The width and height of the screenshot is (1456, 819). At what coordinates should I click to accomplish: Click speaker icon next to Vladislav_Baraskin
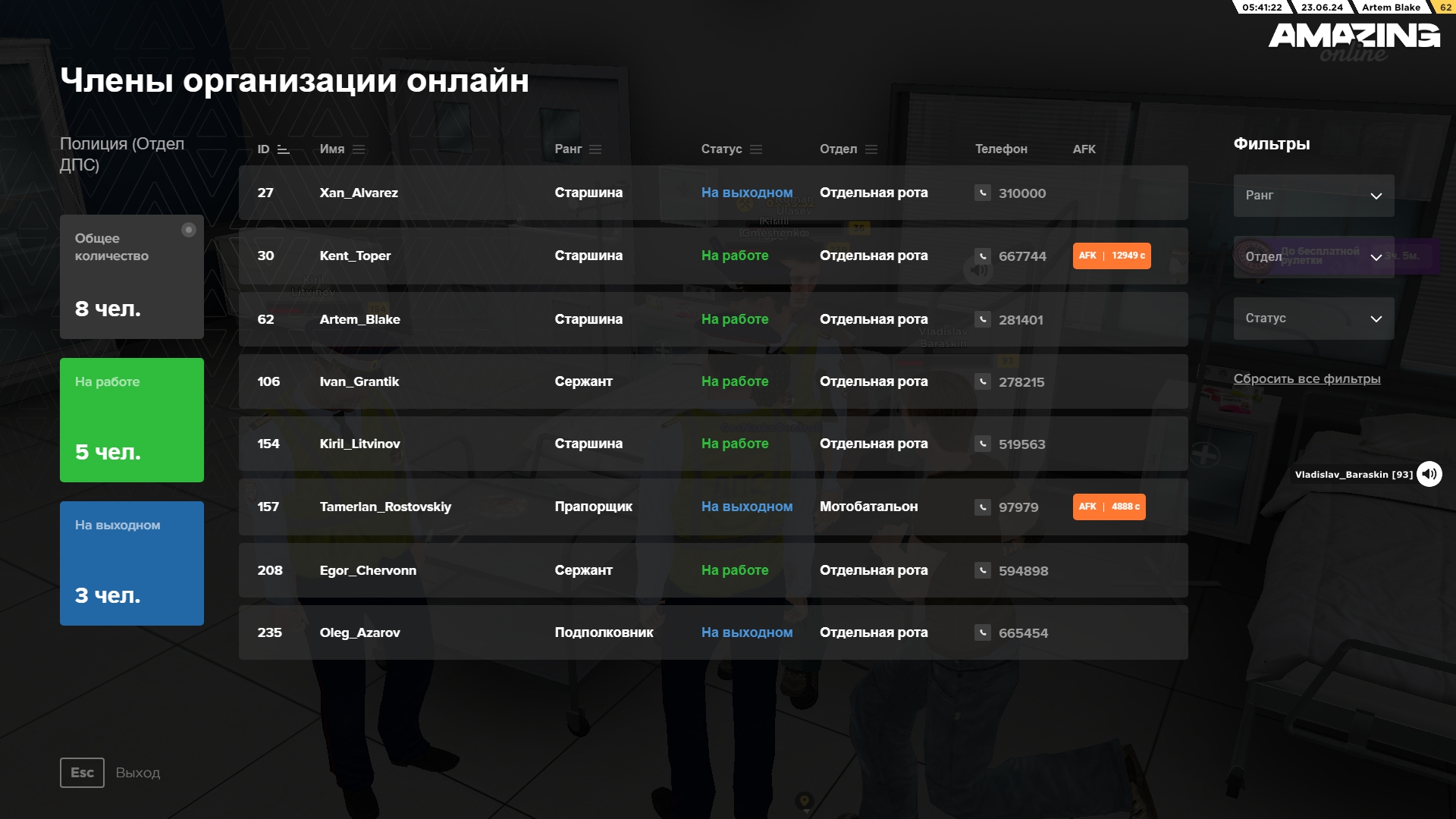coord(1429,474)
